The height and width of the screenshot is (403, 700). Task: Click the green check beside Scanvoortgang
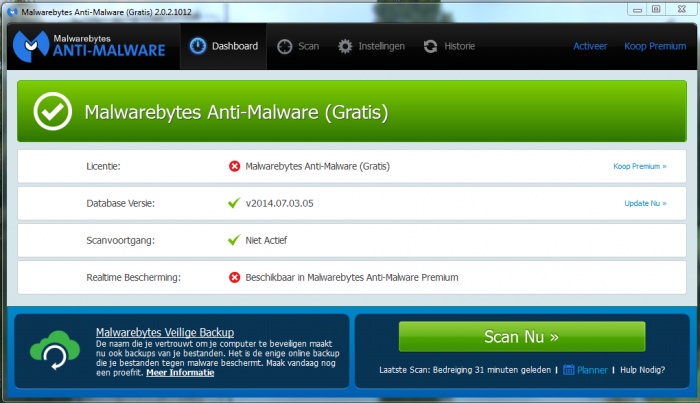point(234,240)
